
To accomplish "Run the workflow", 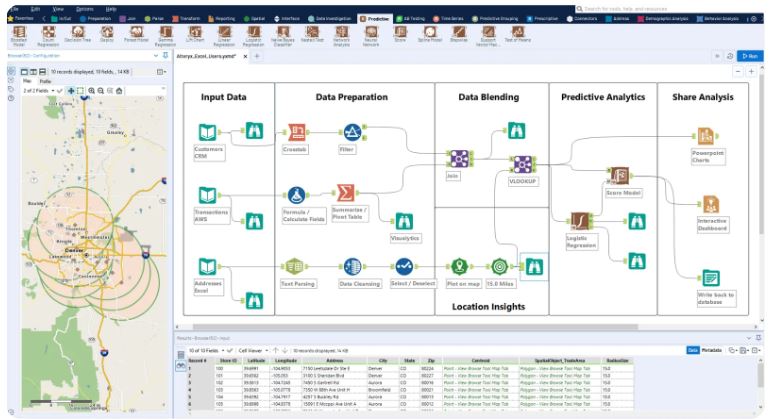I will click(750, 56).
